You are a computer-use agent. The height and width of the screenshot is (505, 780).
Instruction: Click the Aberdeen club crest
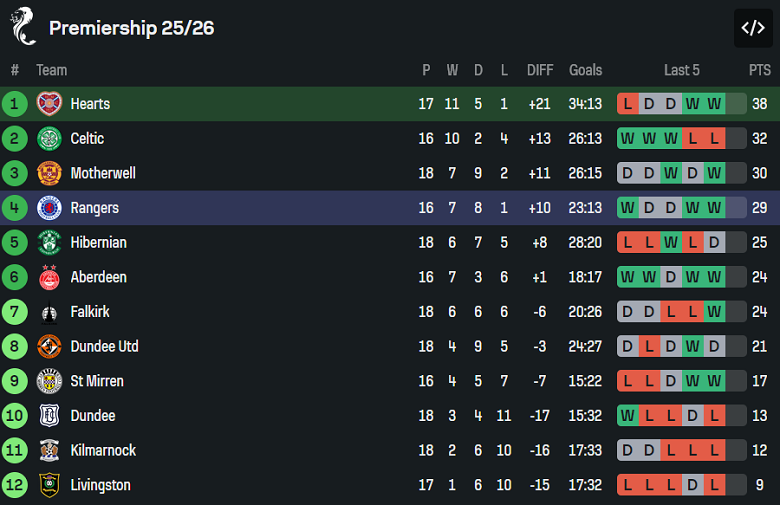49,277
